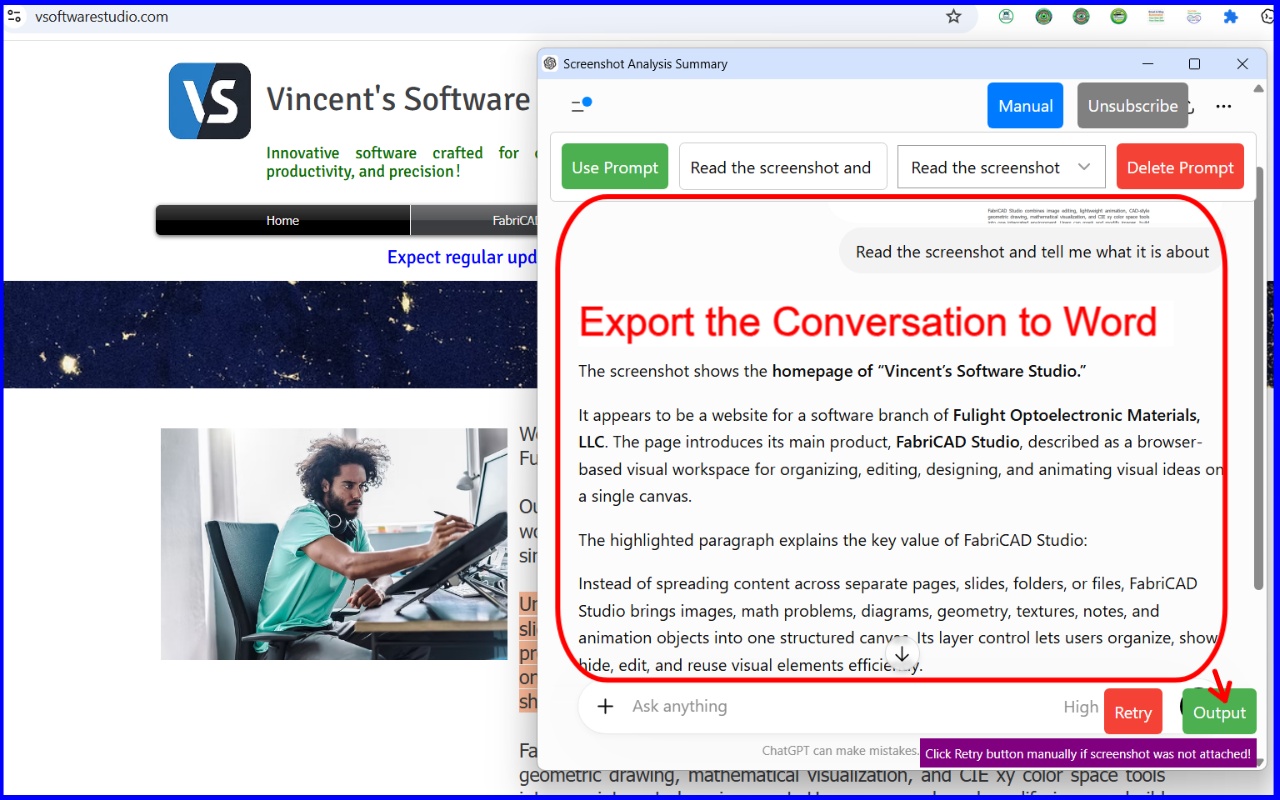Open the Extensions puzzle-piece menu
1280x800 pixels.
coord(1231,16)
